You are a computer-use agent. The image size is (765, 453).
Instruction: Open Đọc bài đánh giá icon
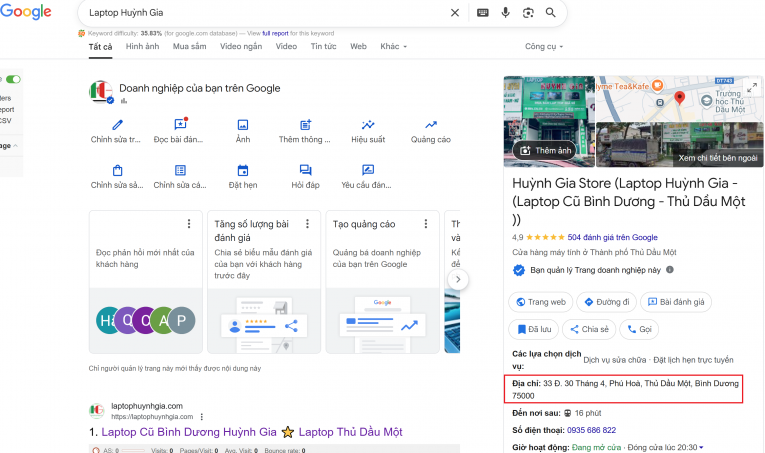[x=180, y=124]
